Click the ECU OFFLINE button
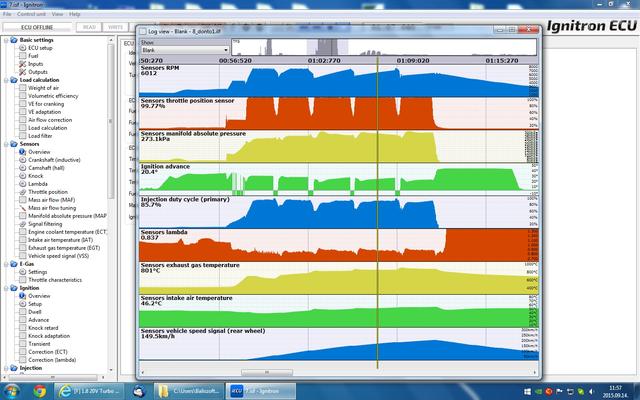Image resolution: width=640 pixels, height=400 pixels. tap(37, 27)
